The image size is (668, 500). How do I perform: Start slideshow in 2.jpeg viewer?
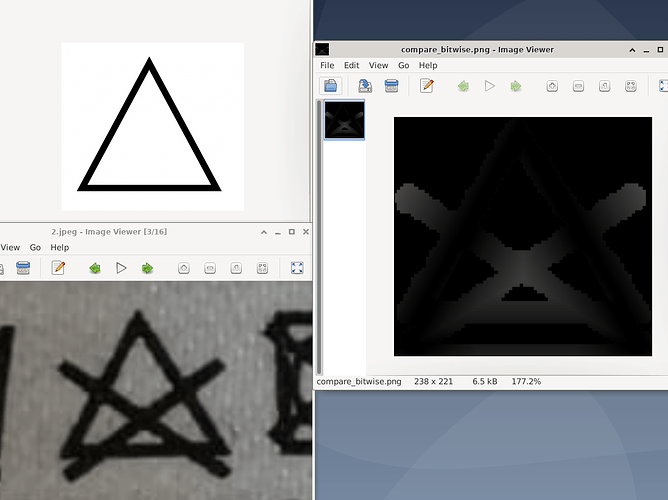(121, 268)
